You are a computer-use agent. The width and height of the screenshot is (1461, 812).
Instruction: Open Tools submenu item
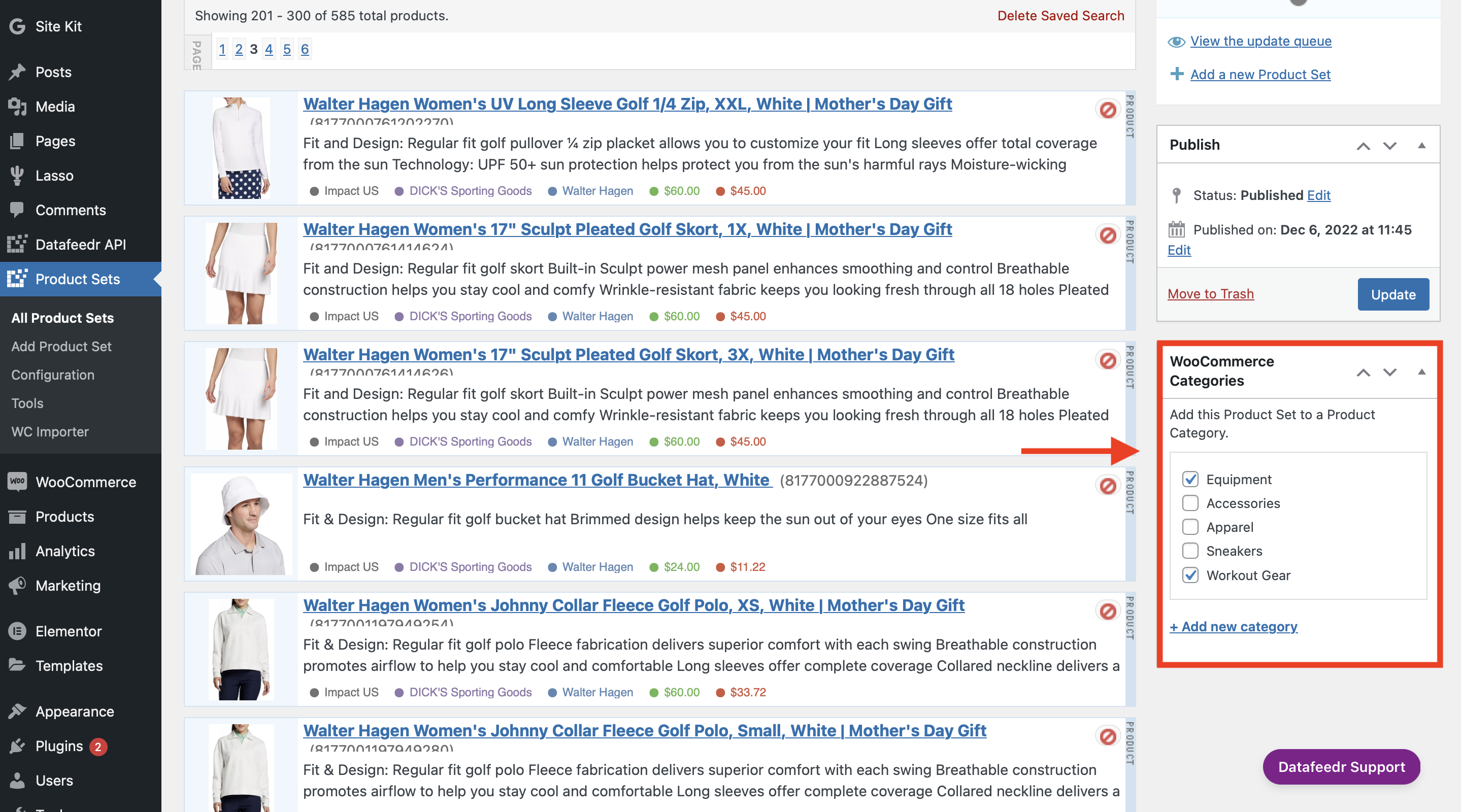coord(27,402)
